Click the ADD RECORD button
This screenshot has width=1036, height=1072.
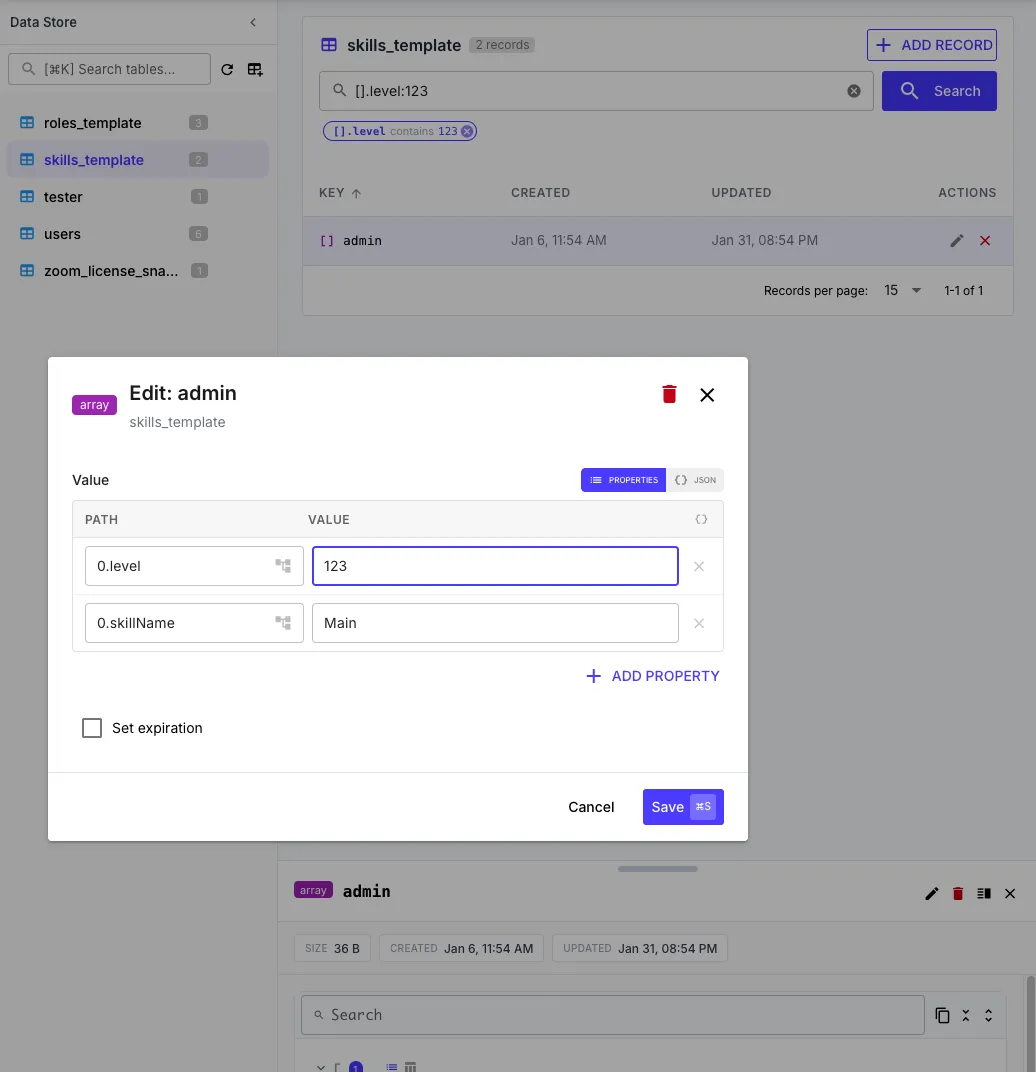(x=931, y=45)
